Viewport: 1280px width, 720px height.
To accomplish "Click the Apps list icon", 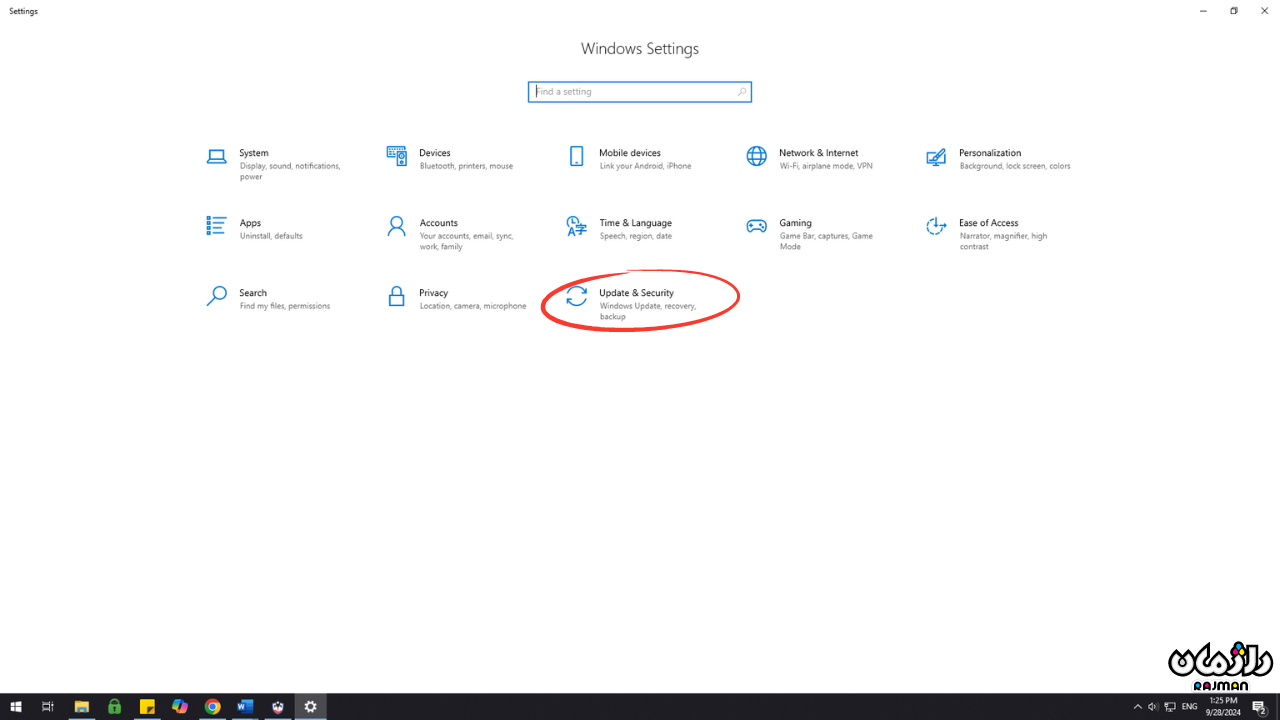I will 216,226.
